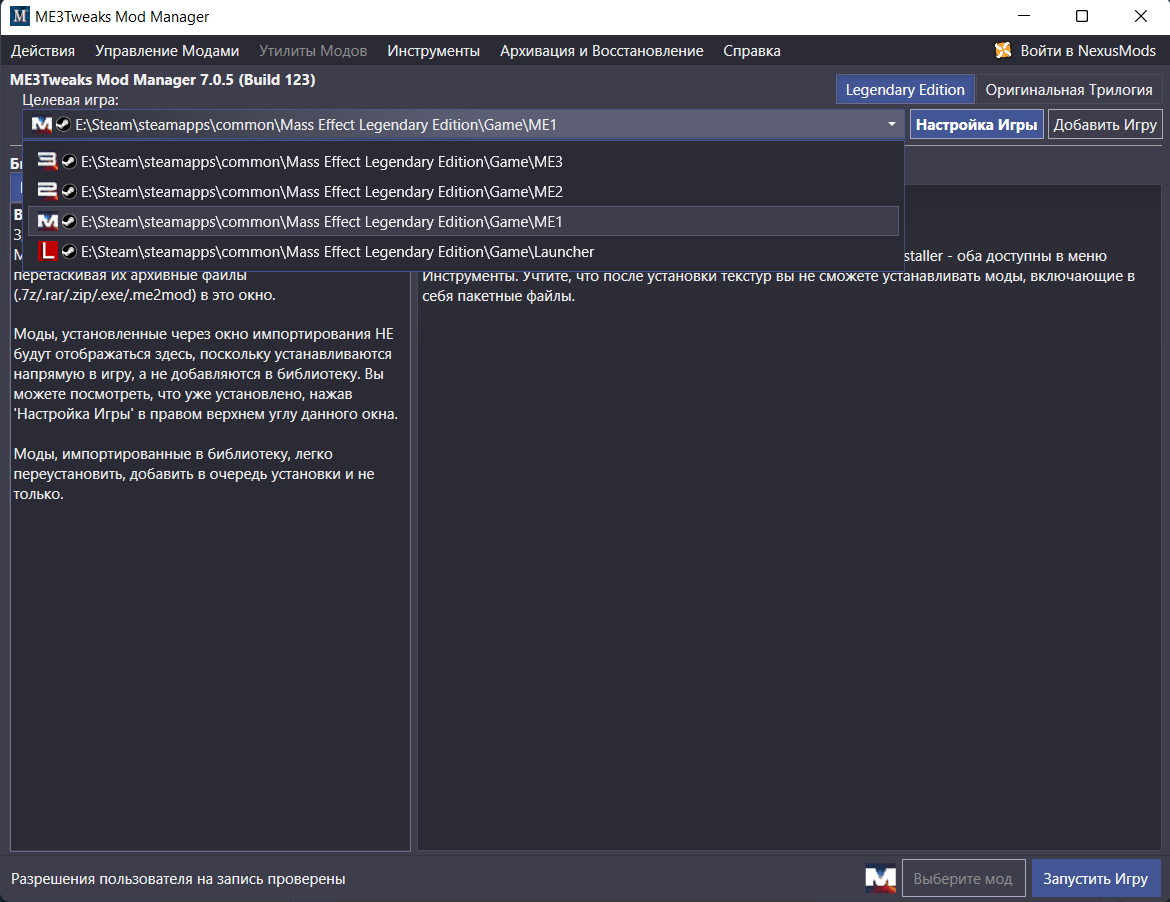Switch to Legendary Edition tab
The height and width of the screenshot is (902, 1170).
[904, 90]
